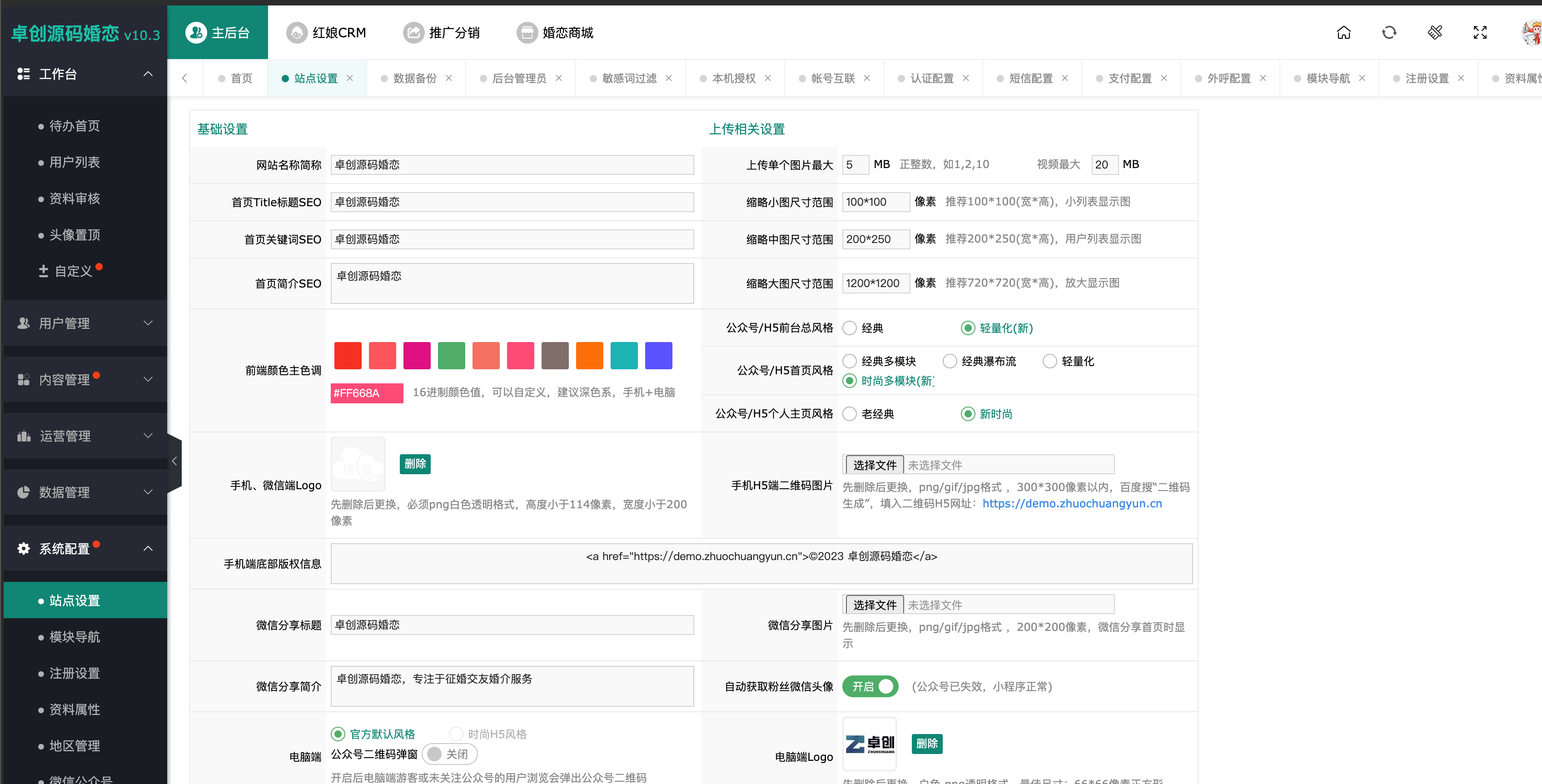
Task: Click the 网站名称简称 input field
Action: click(x=512, y=164)
